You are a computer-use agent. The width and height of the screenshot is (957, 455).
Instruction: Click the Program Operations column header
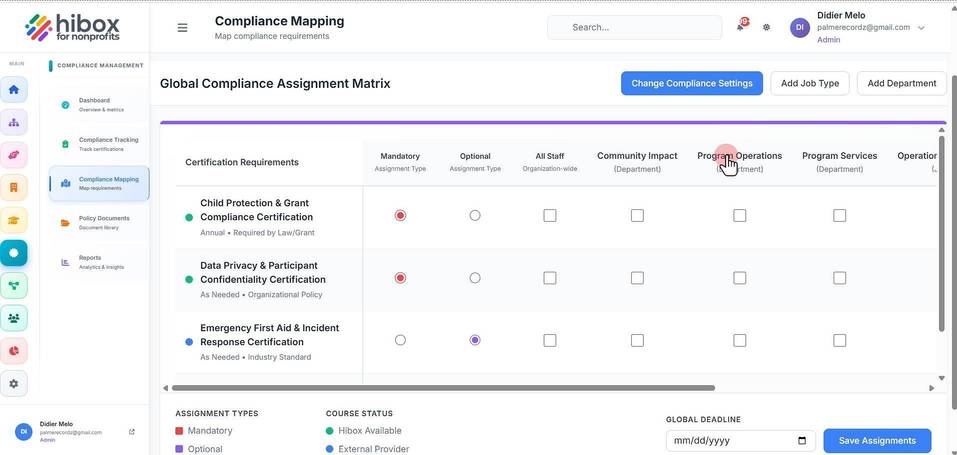[740, 162]
